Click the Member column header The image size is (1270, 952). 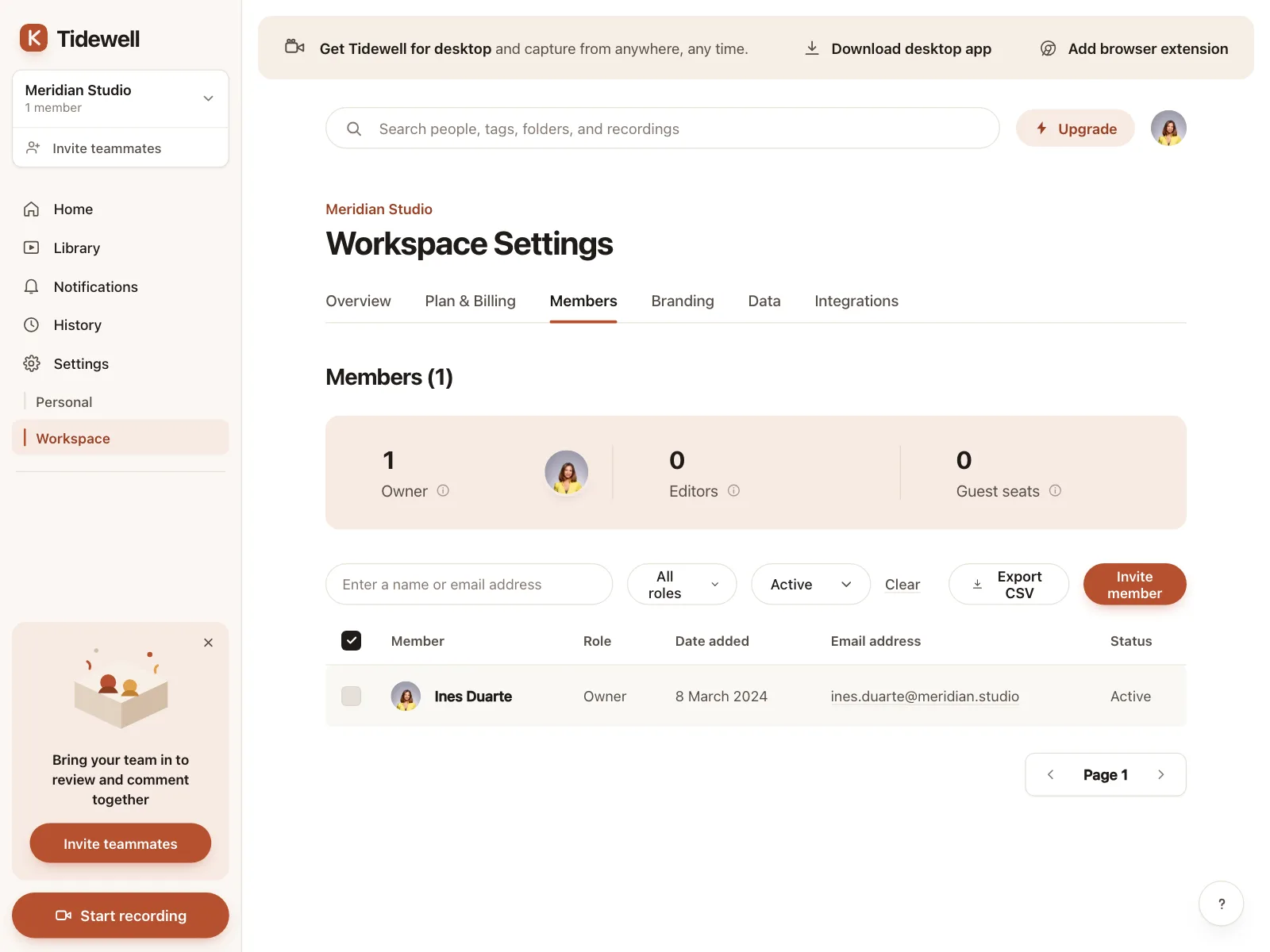coord(418,640)
